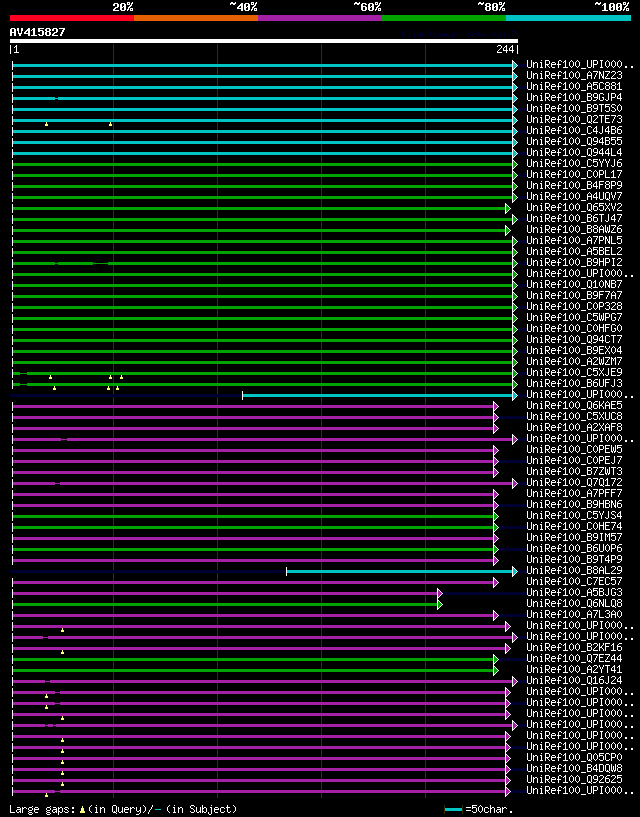Select hit UniRef100_C5WPG7

[574, 317]
